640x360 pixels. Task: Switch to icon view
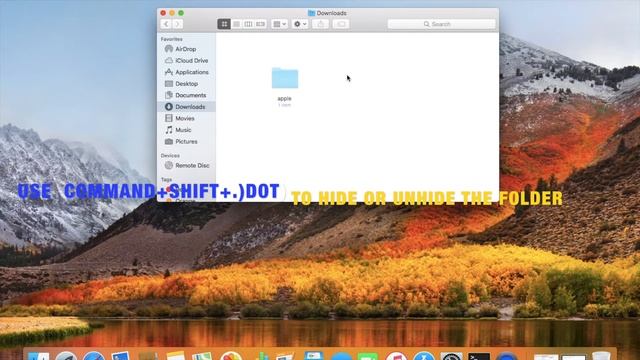224,24
